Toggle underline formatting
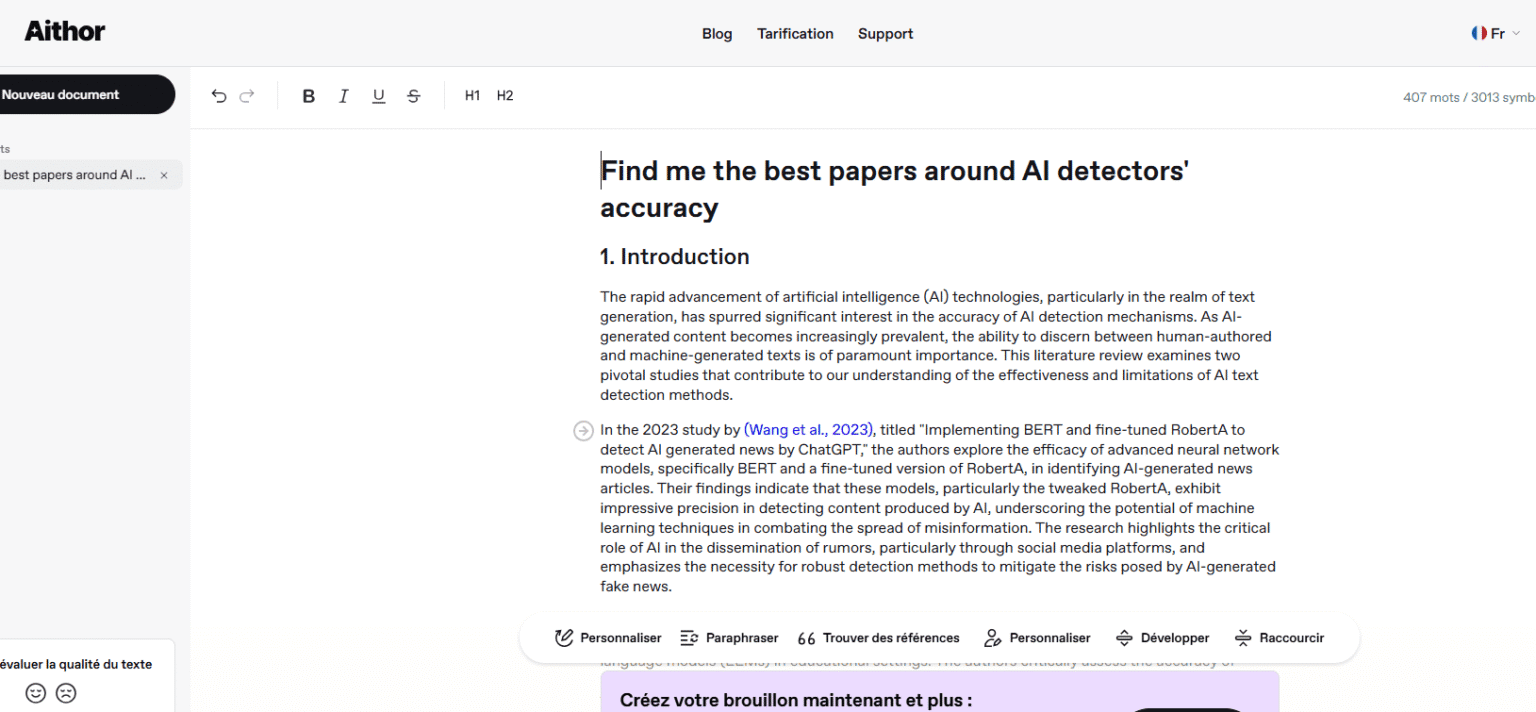 (378, 95)
